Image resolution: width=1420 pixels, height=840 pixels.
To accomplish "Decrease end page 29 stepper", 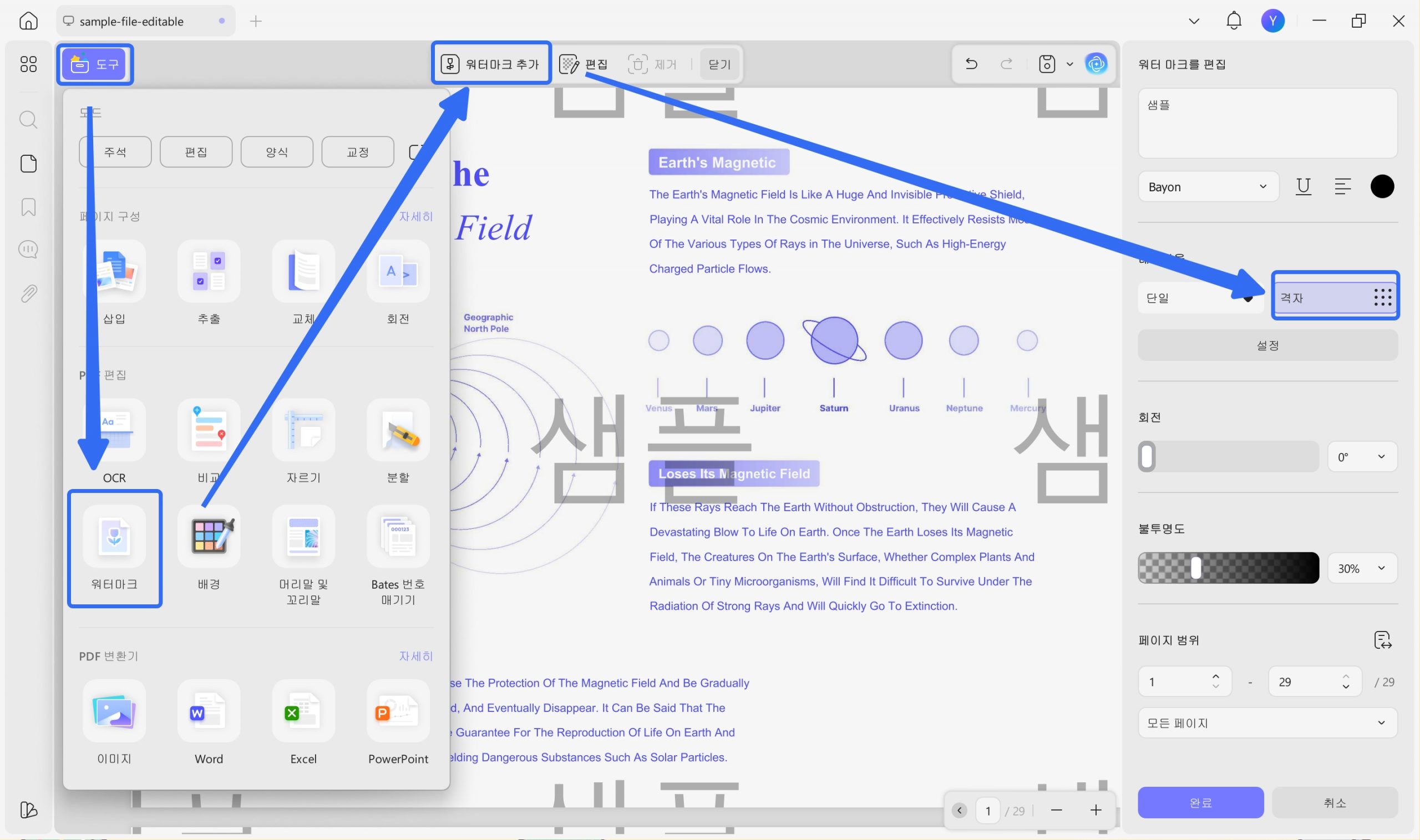I will tap(1346, 687).
